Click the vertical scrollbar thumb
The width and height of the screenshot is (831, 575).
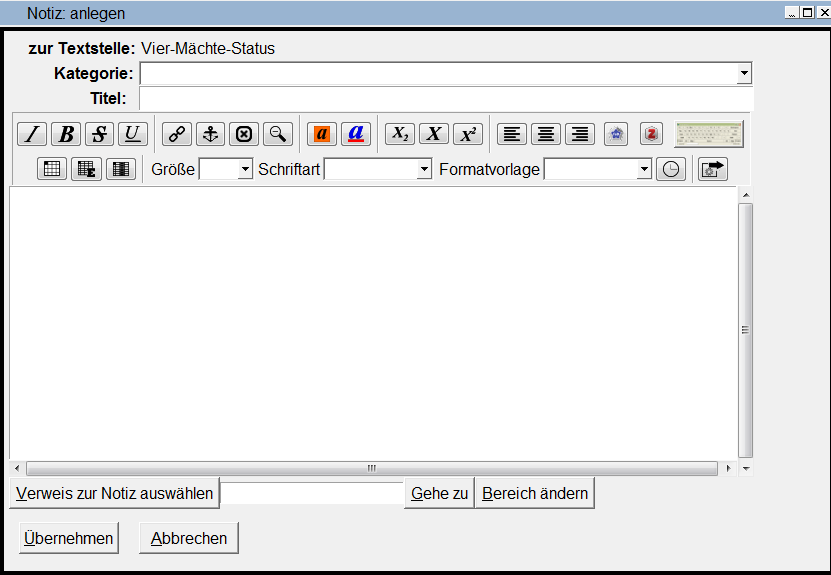746,330
